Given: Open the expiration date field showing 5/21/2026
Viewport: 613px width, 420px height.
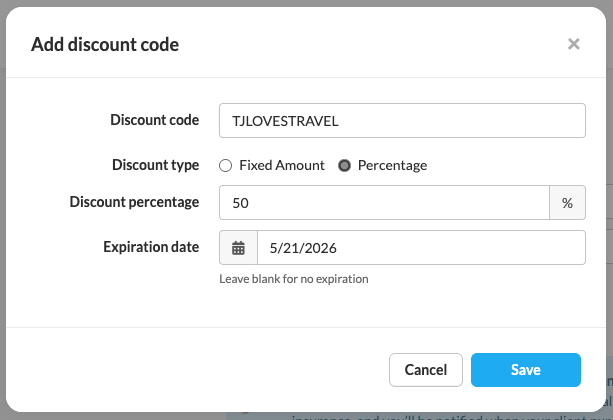Looking at the screenshot, I should [x=420, y=248].
